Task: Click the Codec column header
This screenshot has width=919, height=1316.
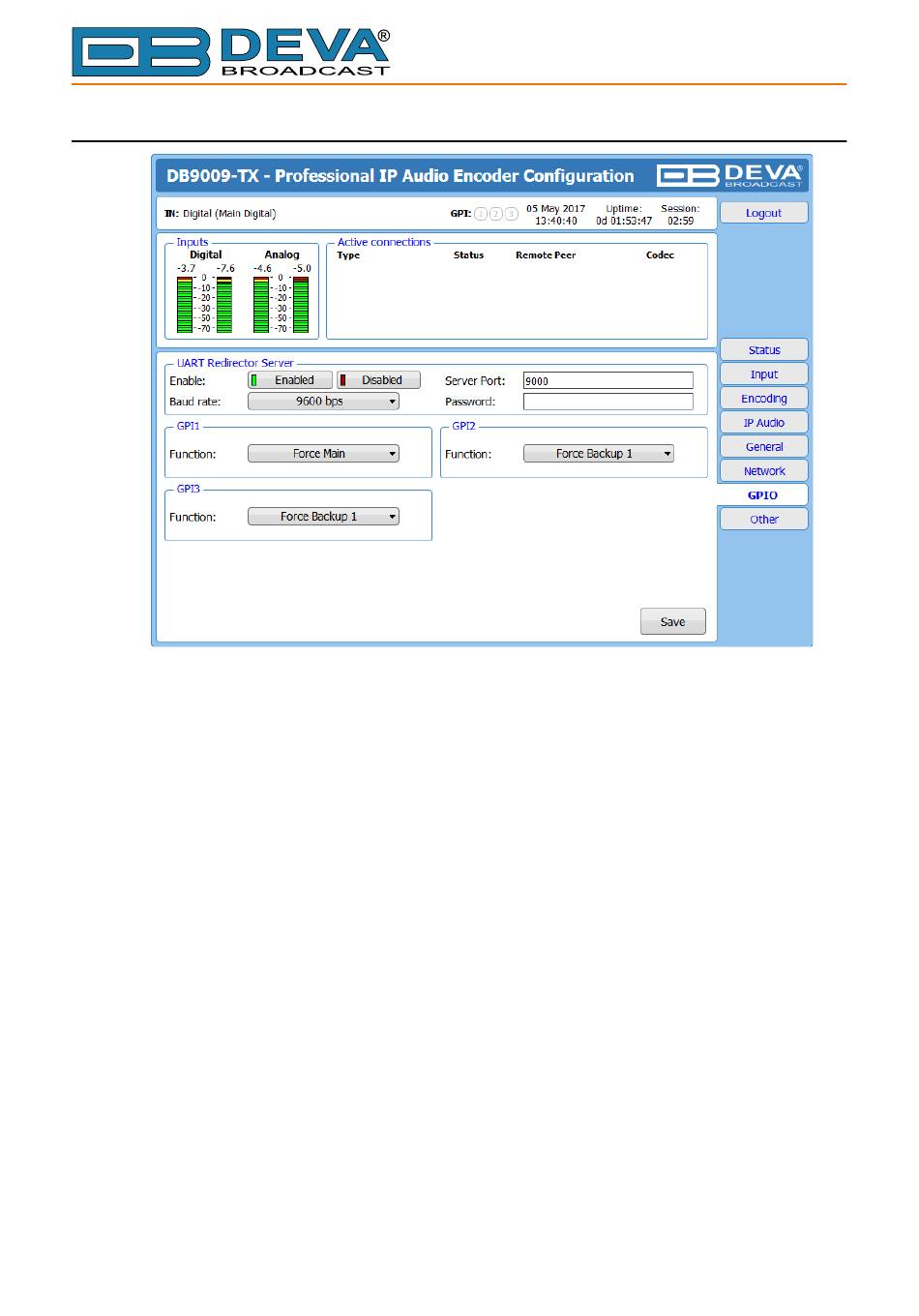Action: [661, 255]
